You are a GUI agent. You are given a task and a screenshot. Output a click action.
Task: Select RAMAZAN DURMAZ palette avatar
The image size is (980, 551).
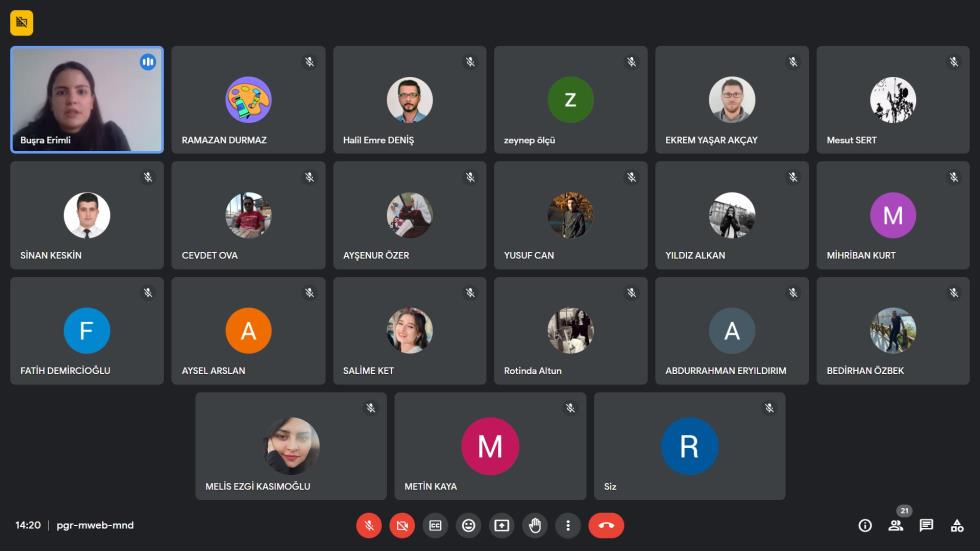(248, 99)
